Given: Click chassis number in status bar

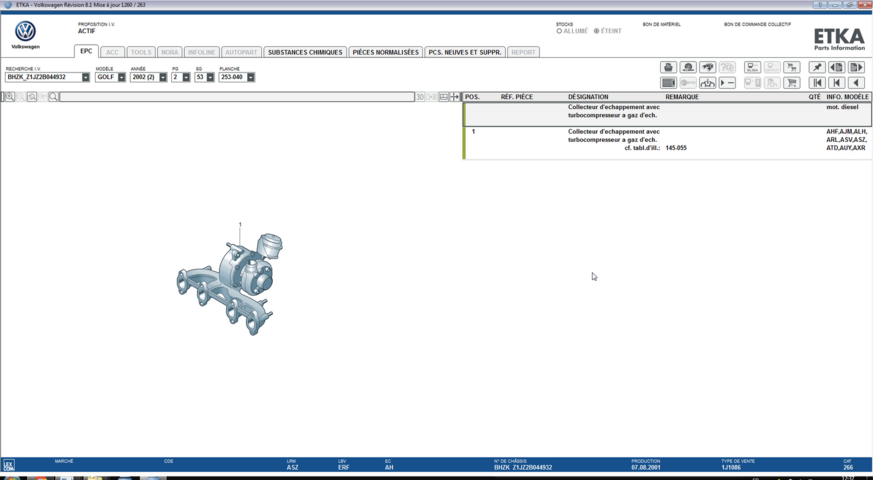Looking at the screenshot, I should coord(523,468).
